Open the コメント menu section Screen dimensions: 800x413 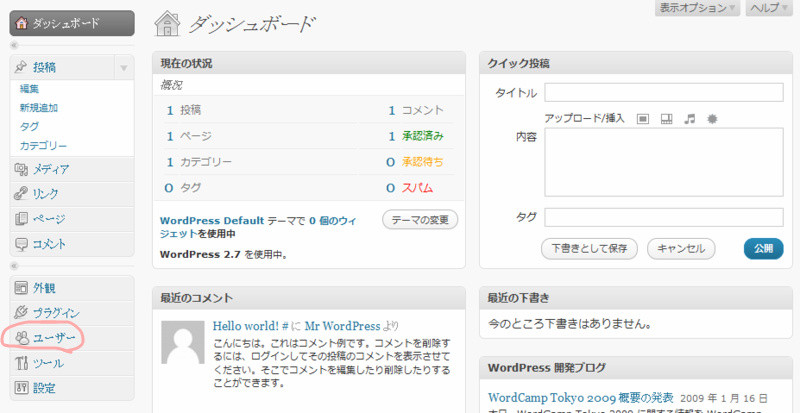[x=72, y=244]
